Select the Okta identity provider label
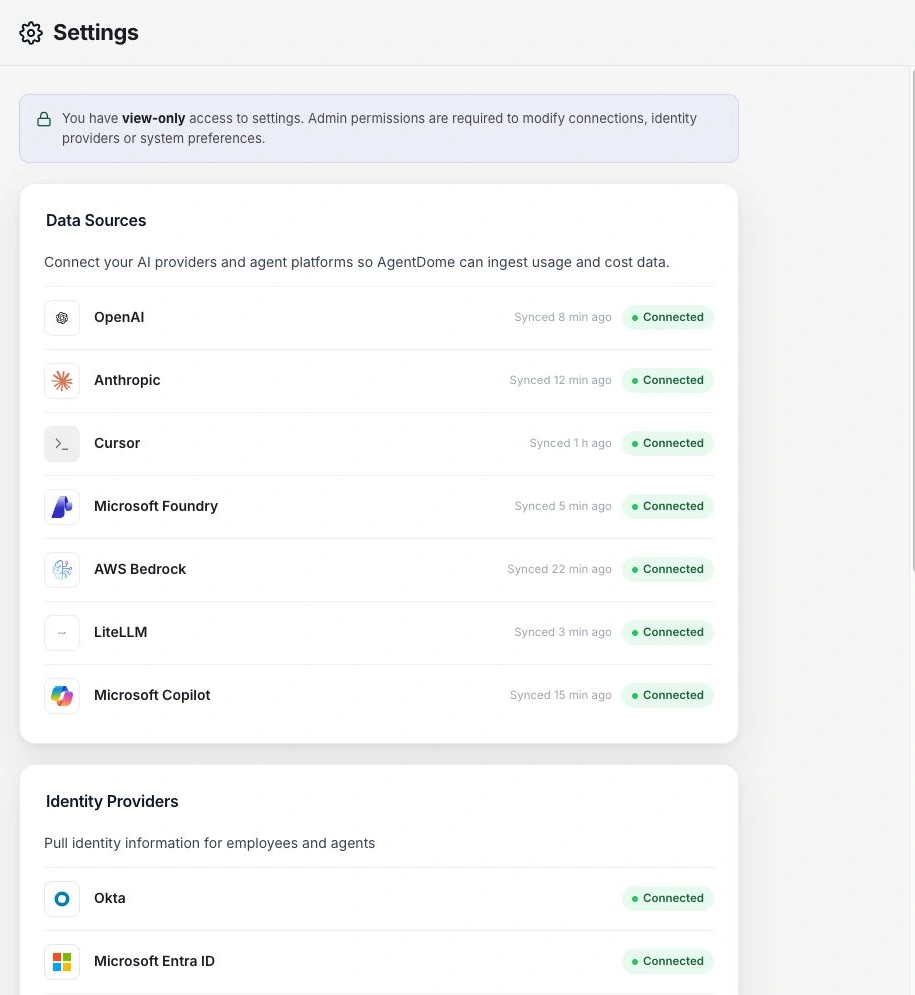Viewport: 915px width, 995px height. tap(110, 898)
